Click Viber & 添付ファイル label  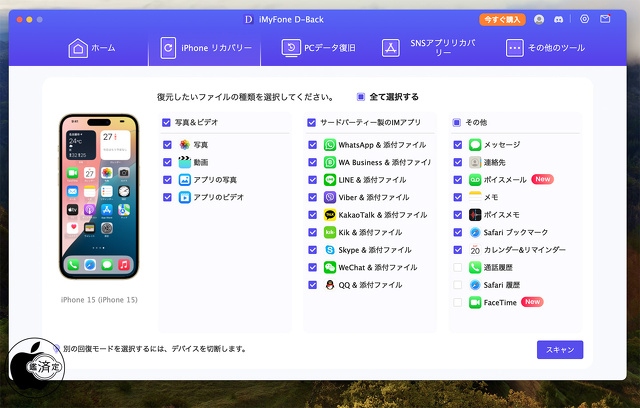click(x=374, y=197)
